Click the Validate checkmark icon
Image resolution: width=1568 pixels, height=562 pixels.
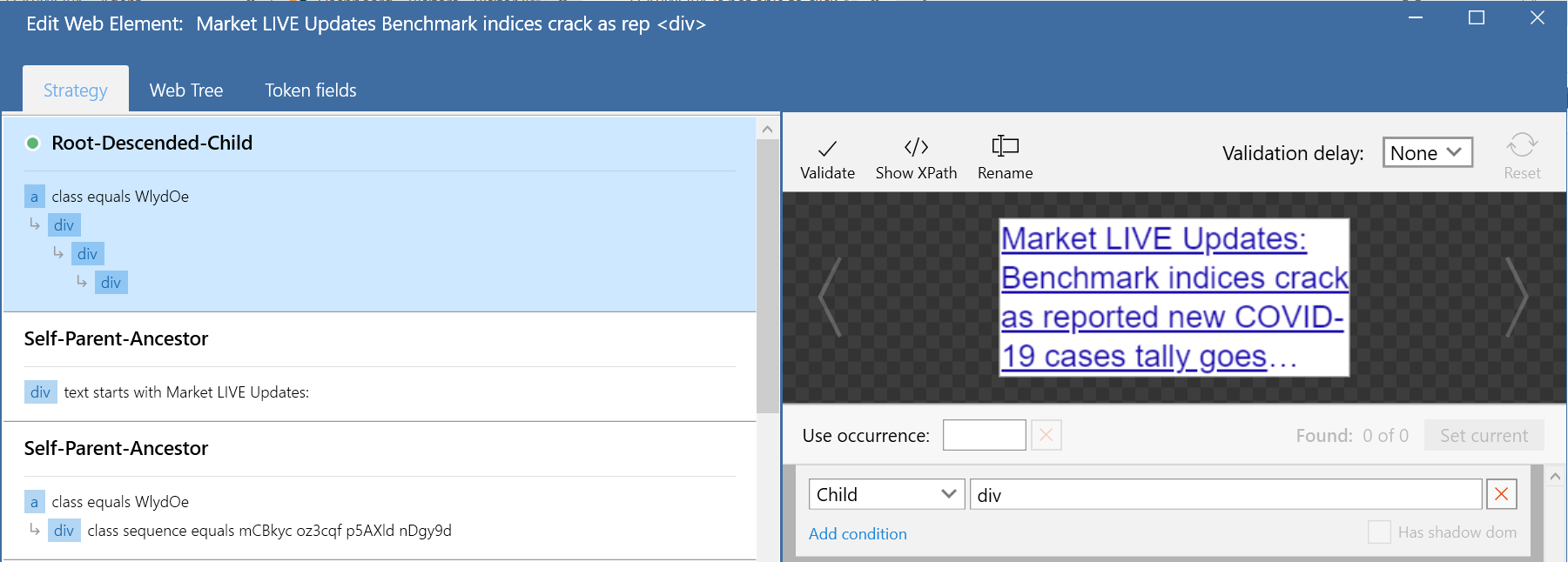(827, 149)
